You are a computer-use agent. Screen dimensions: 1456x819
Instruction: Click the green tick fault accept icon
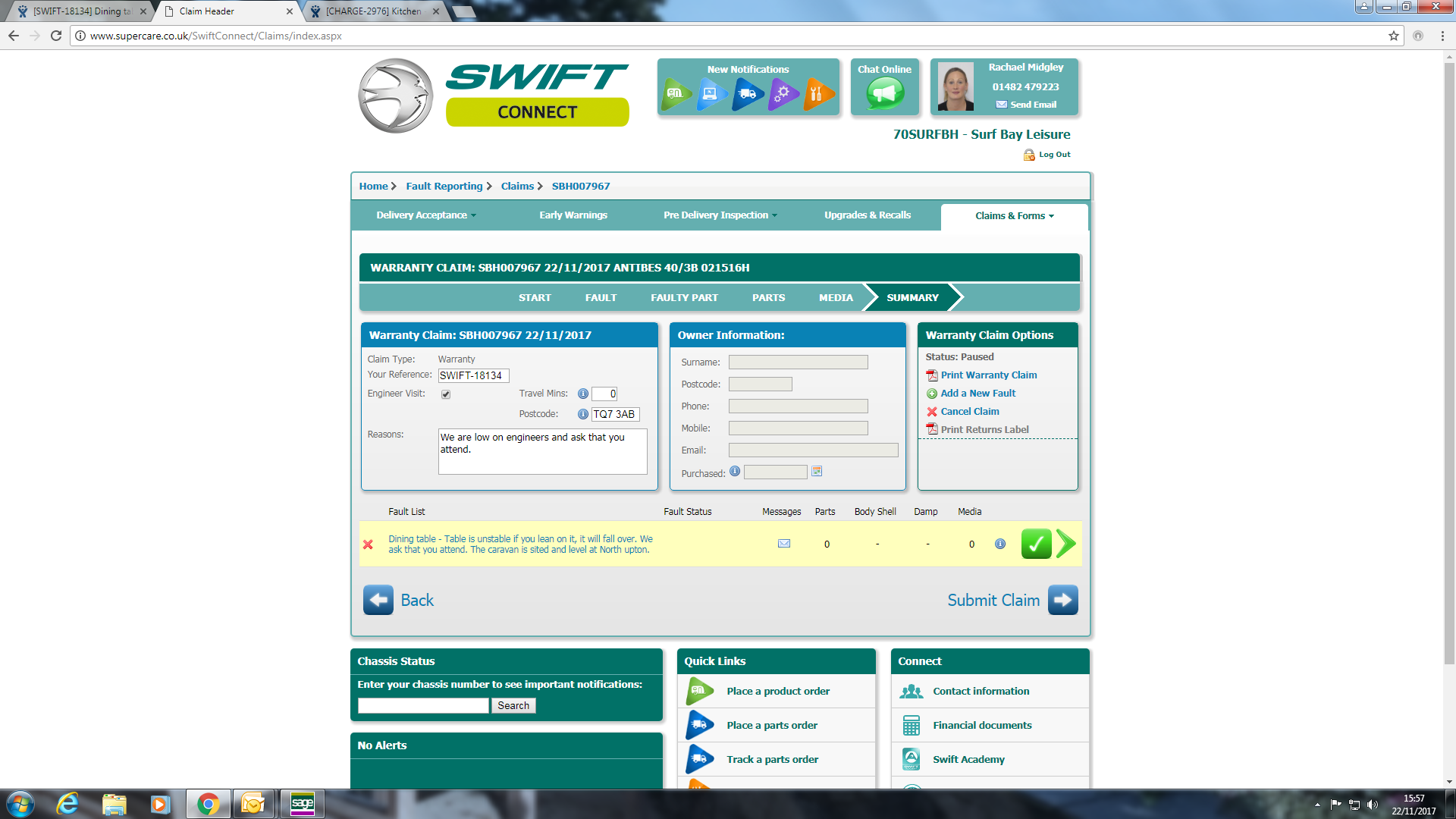coord(1036,544)
